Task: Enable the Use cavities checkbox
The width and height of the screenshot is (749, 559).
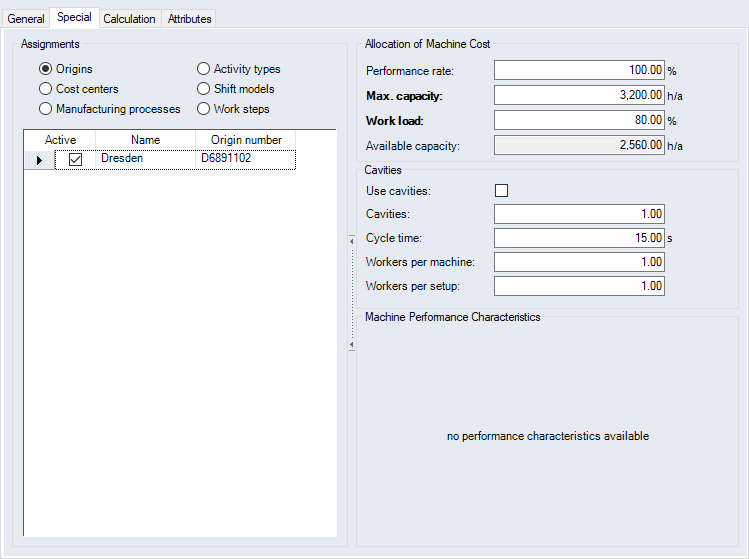Action: 502,191
